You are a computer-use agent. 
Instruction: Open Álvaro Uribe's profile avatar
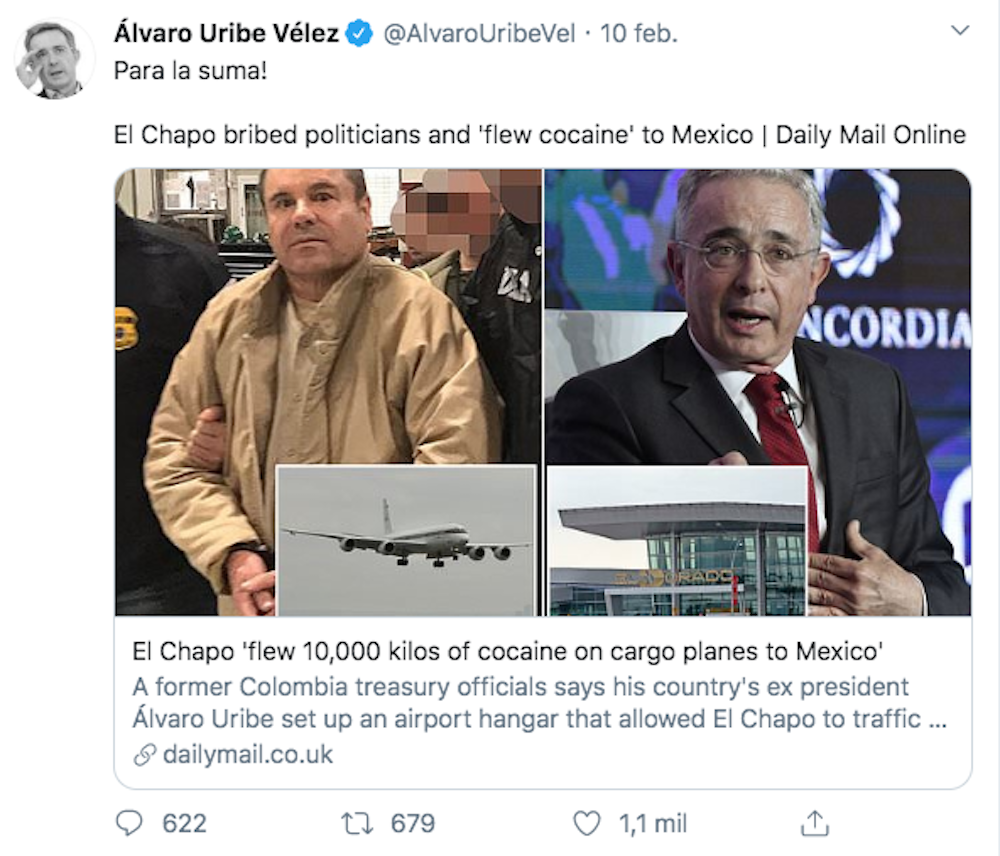pos(54,59)
